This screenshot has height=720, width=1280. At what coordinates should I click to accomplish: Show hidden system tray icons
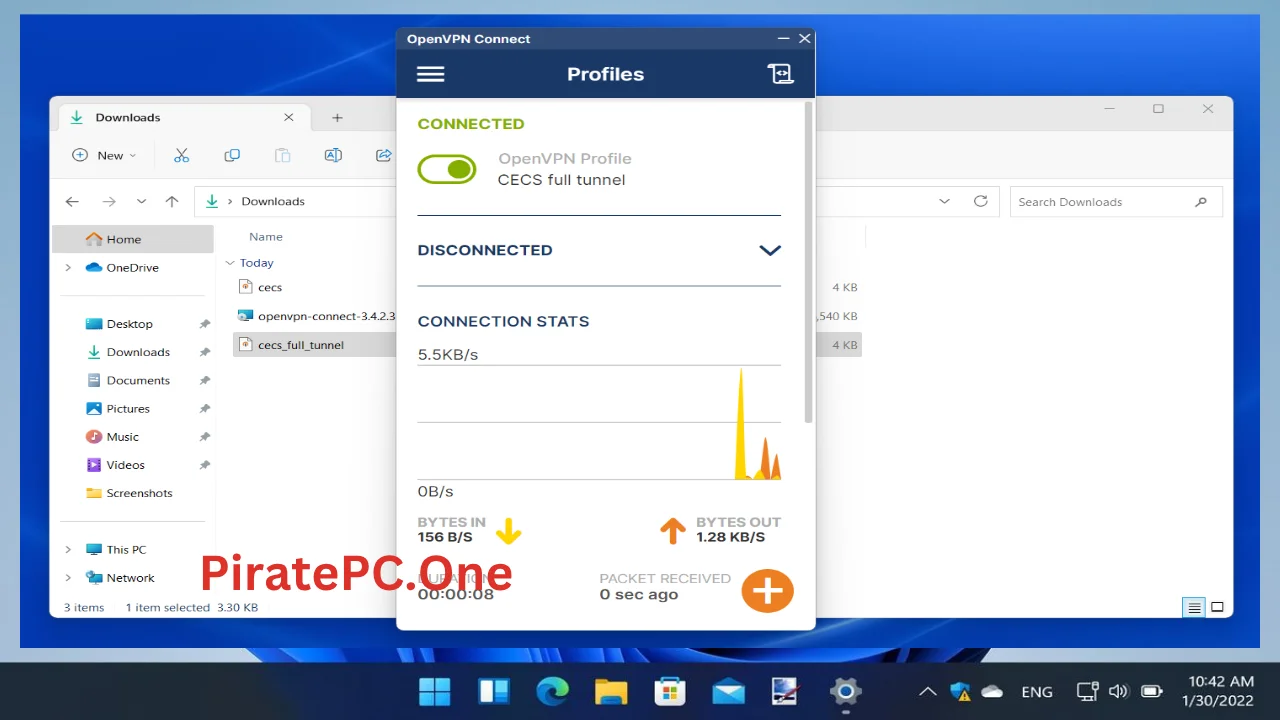pos(927,691)
